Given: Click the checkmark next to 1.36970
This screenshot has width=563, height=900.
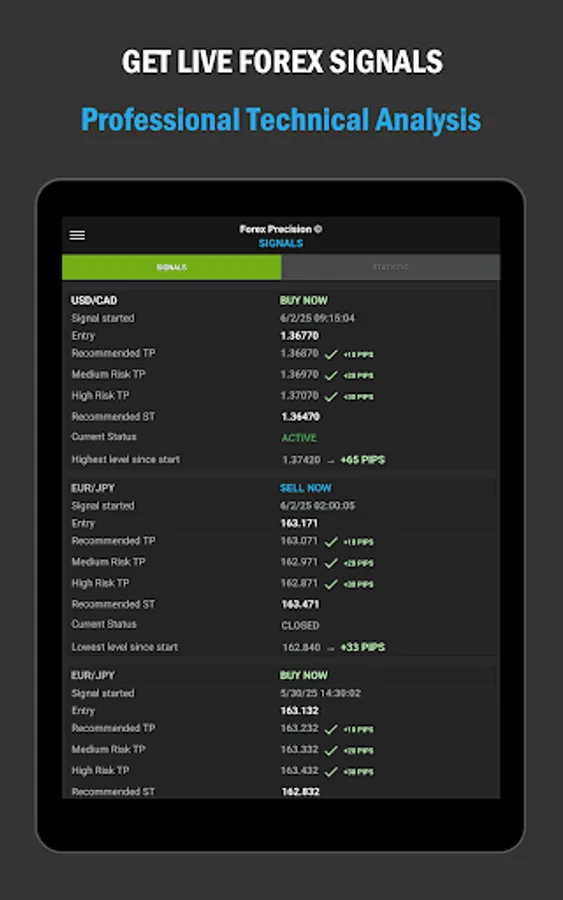Looking at the screenshot, I should (331, 376).
